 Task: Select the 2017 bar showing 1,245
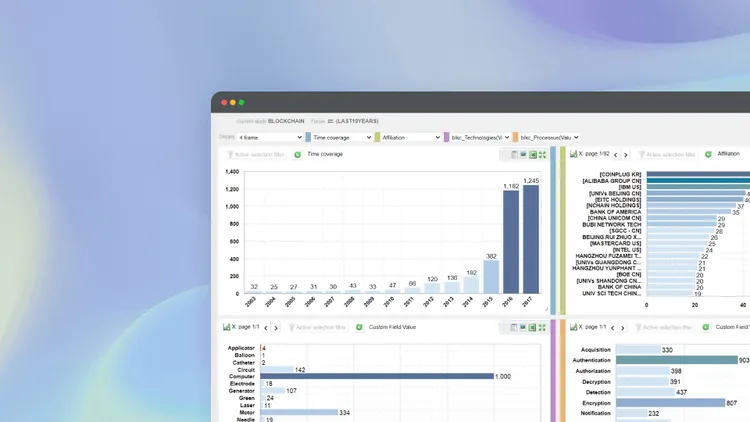coord(531,239)
